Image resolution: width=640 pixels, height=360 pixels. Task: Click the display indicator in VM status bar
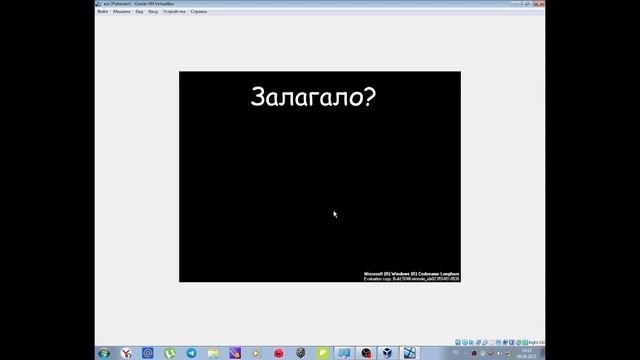pos(498,342)
